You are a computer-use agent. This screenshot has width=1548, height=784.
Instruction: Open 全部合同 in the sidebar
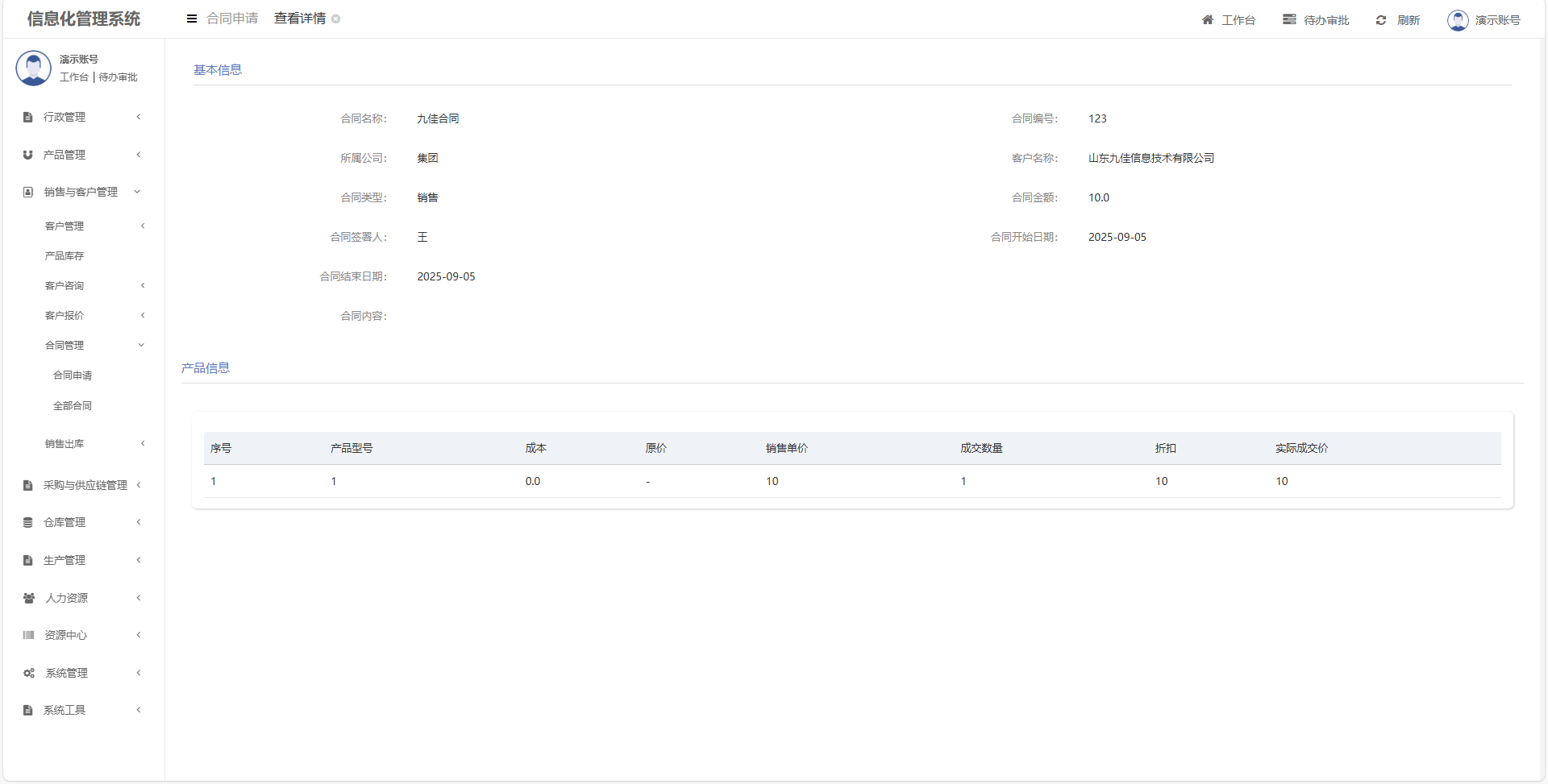click(73, 405)
